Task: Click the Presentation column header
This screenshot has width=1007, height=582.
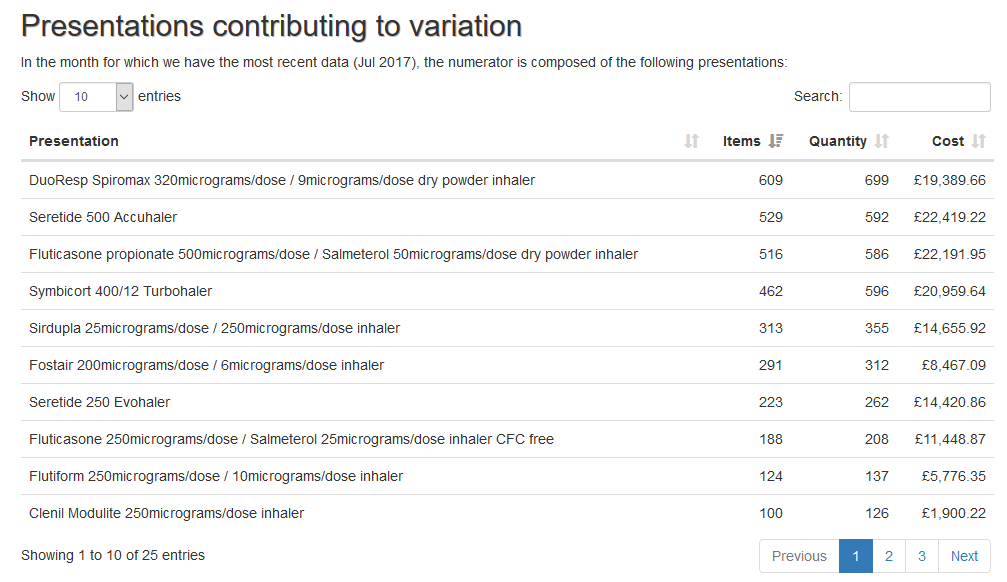Action: 74,141
